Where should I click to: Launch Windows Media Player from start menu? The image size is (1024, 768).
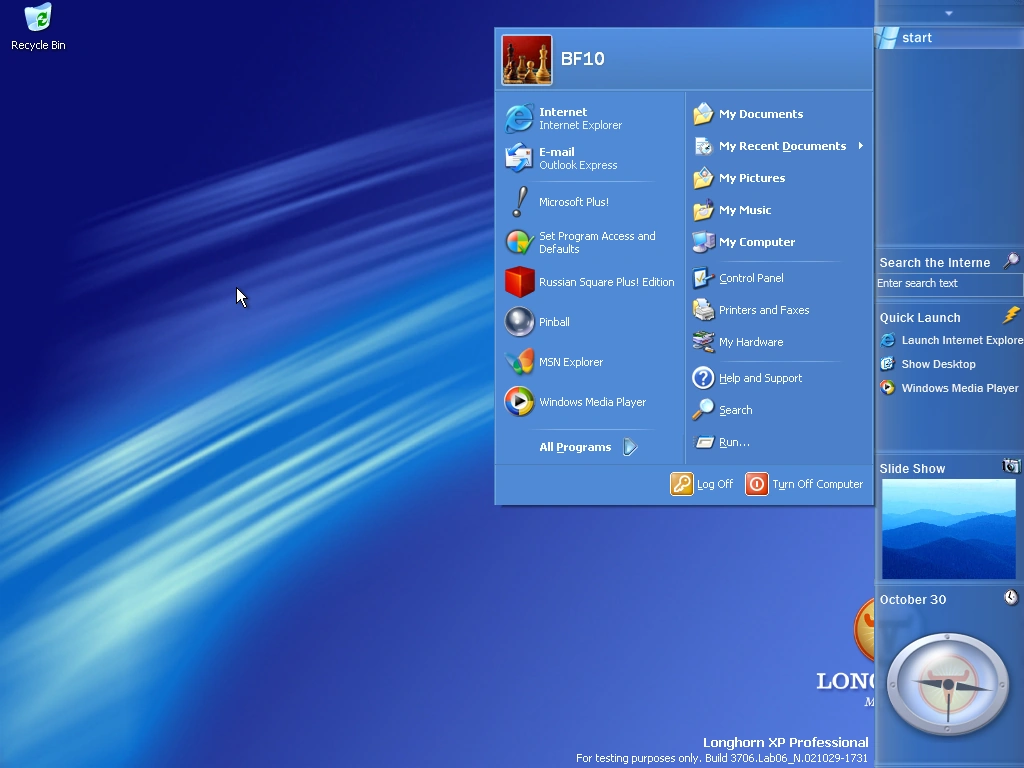point(519,402)
